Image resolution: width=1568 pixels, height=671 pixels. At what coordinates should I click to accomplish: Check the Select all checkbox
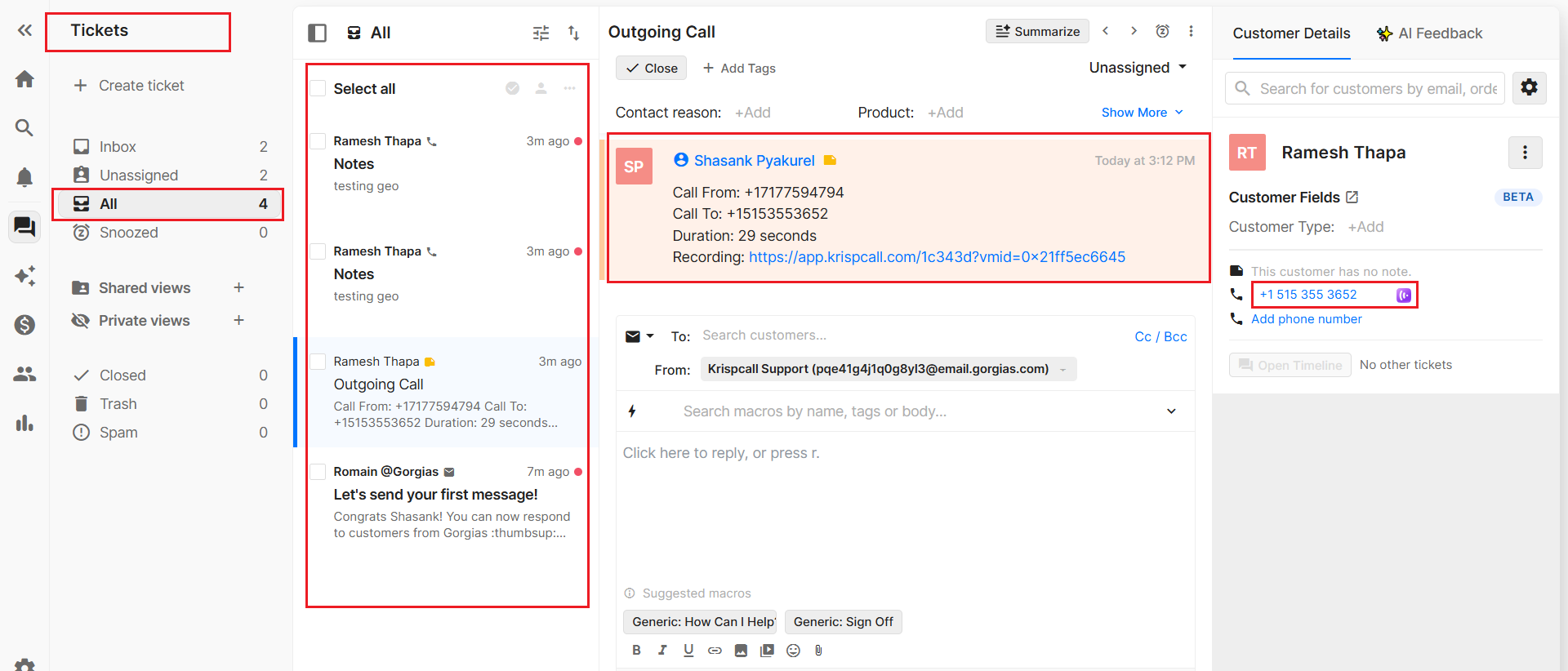click(x=318, y=88)
